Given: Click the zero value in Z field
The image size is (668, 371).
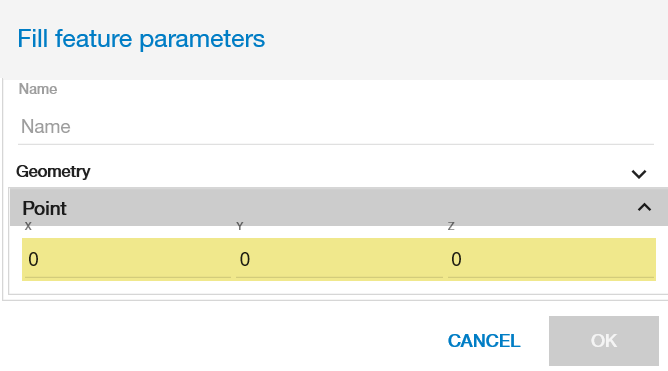Looking at the screenshot, I should pyautogui.click(x=456, y=259).
